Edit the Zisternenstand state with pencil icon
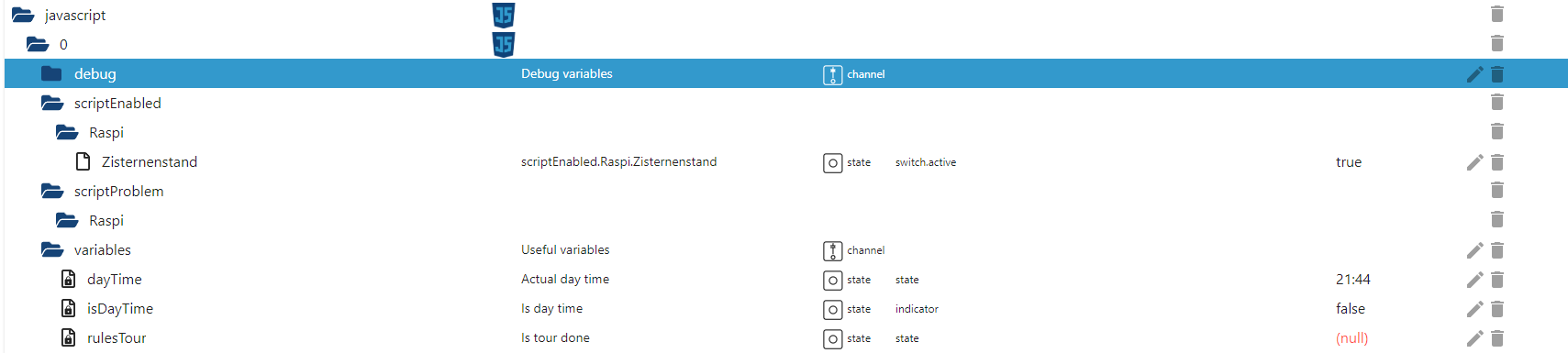Screen dimensions: 1568x353 click(x=1474, y=162)
